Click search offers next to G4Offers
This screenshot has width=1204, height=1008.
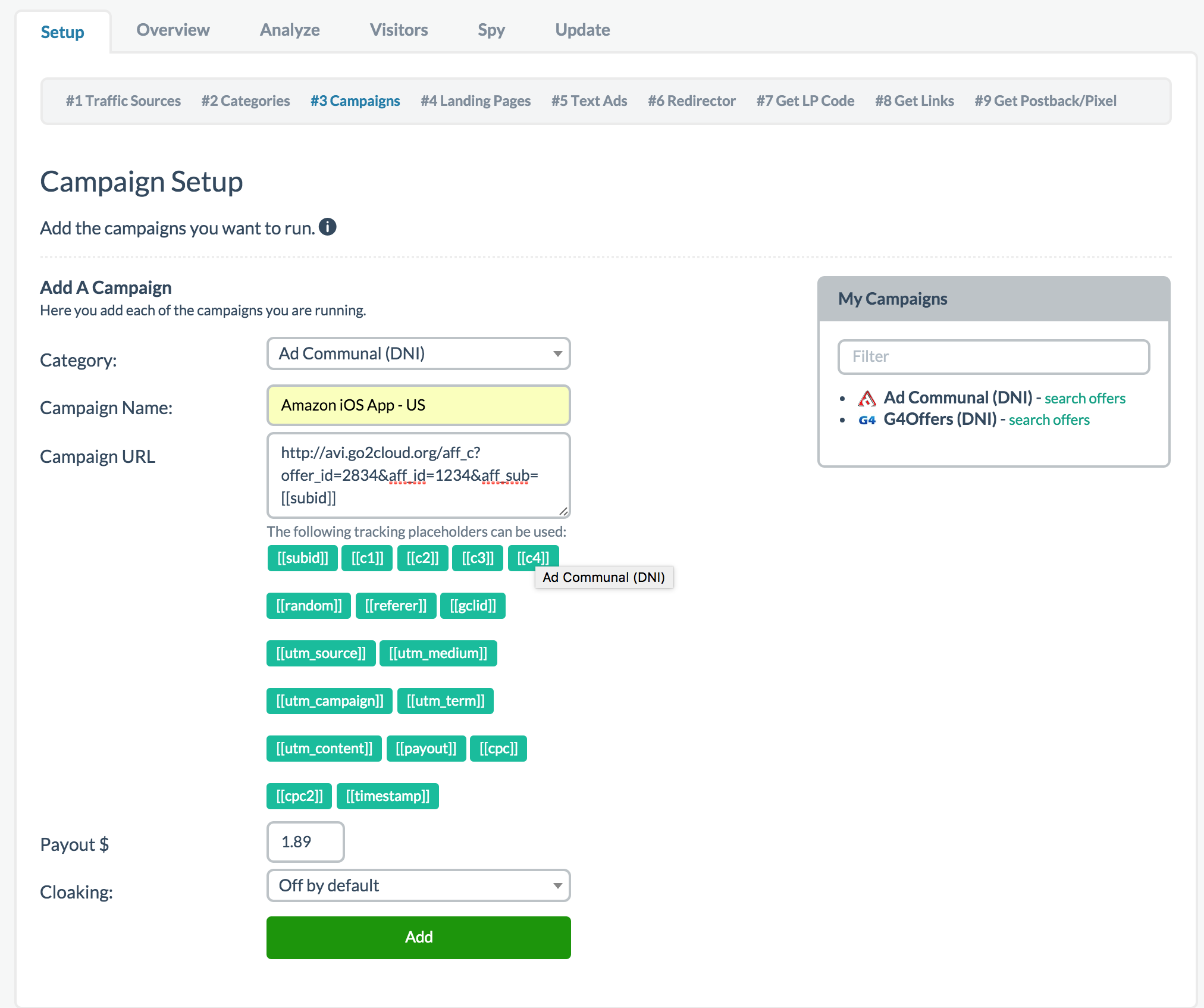[x=1049, y=420]
